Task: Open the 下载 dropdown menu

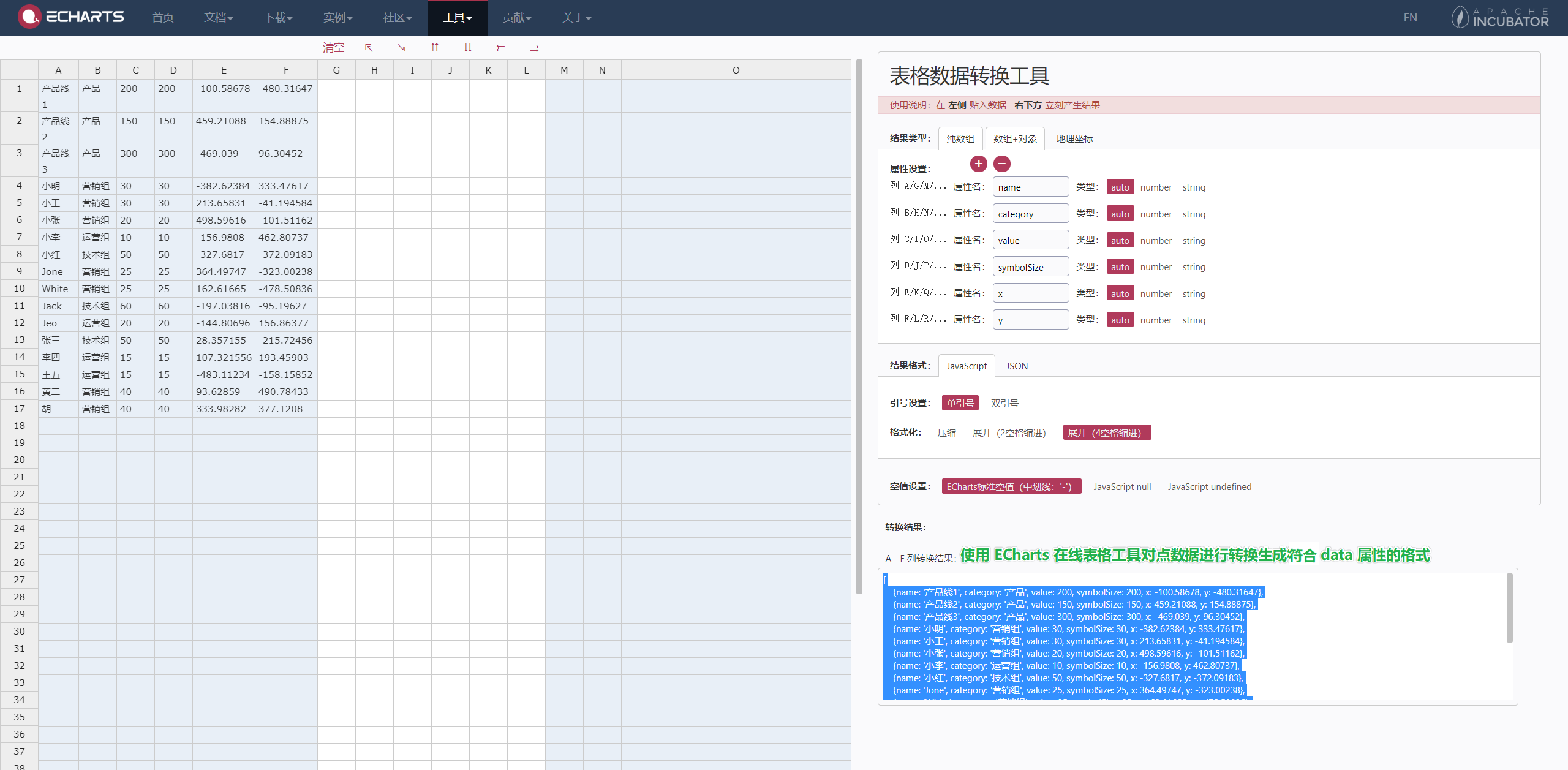Action: point(278,18)
